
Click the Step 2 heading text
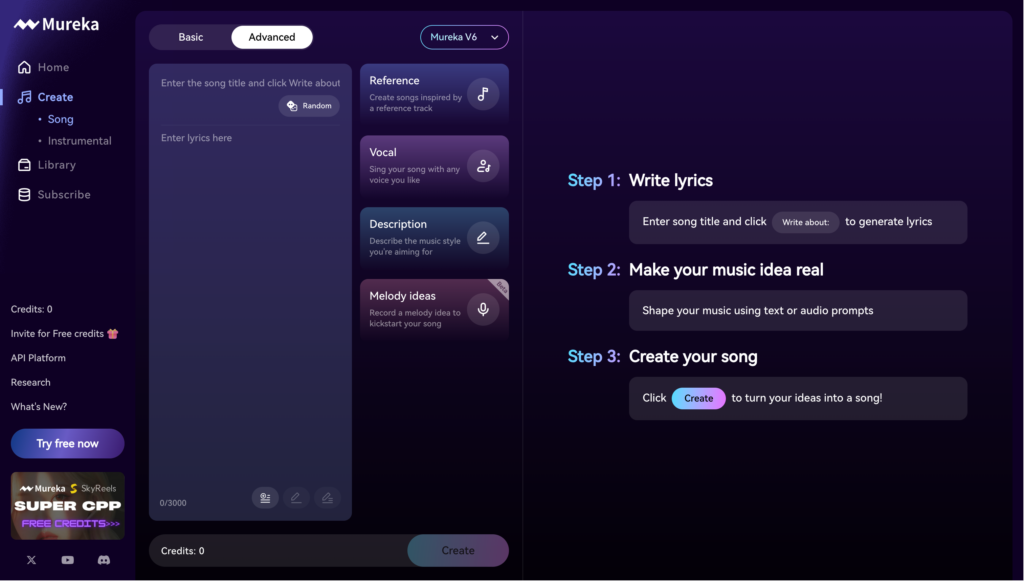pyautogui.click(x=696, y=270)
